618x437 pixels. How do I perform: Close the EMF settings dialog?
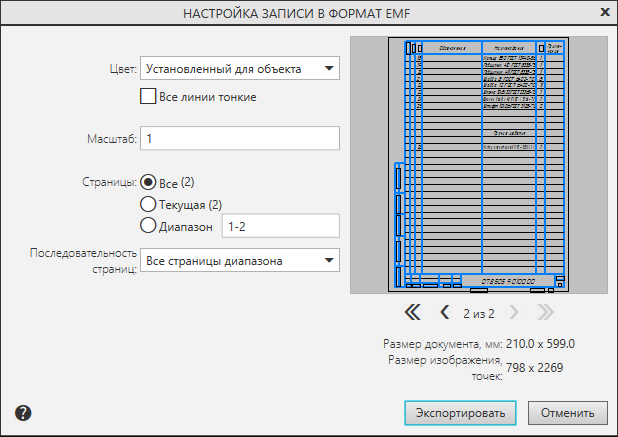(603, 13)
